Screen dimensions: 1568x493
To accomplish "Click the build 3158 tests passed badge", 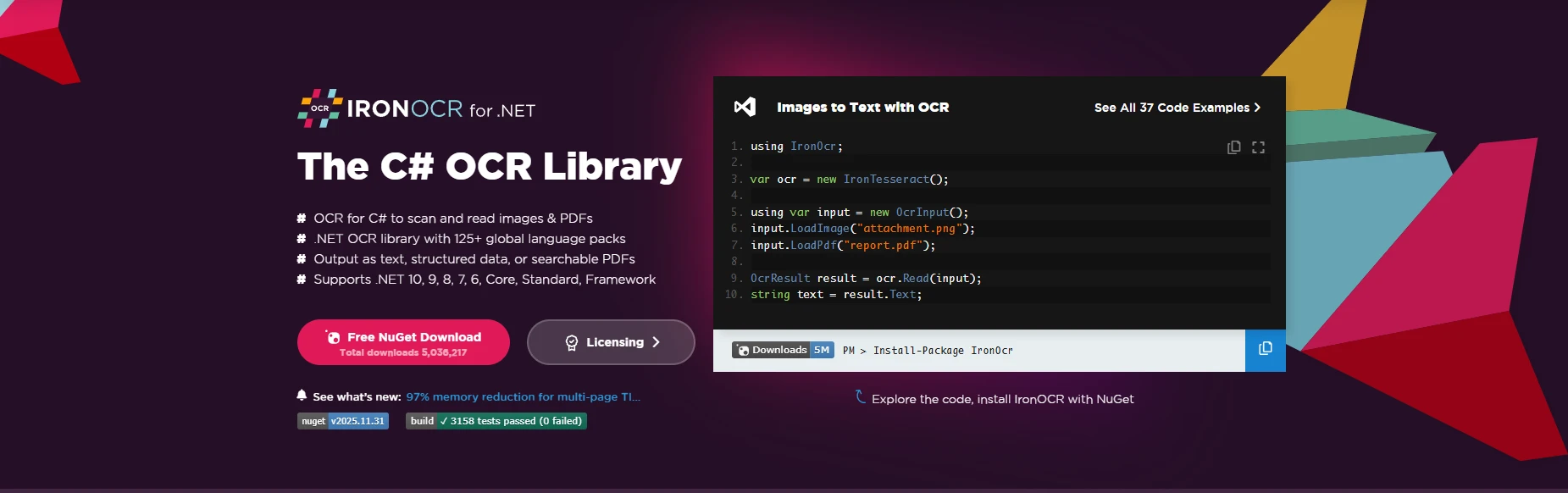I will click(496, 421).
